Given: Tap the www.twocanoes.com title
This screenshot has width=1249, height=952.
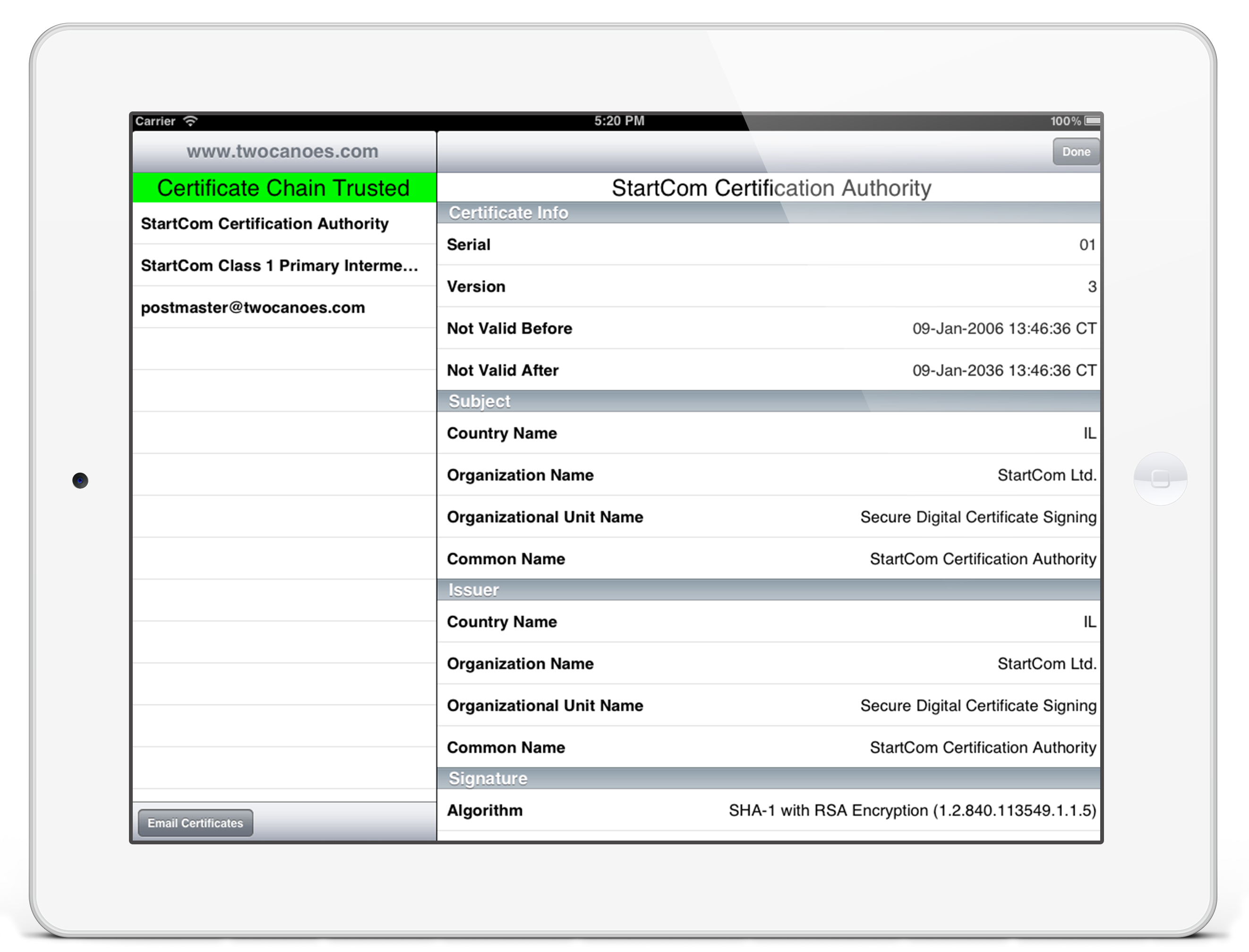Looking at the screenshot, I should (x=282, y=151).
